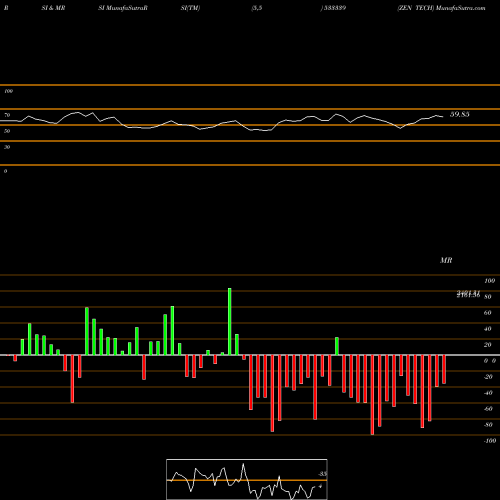This screenshot has width=500, height=500.
Task: Click the '80' label on MR axis
Action: 488,297
